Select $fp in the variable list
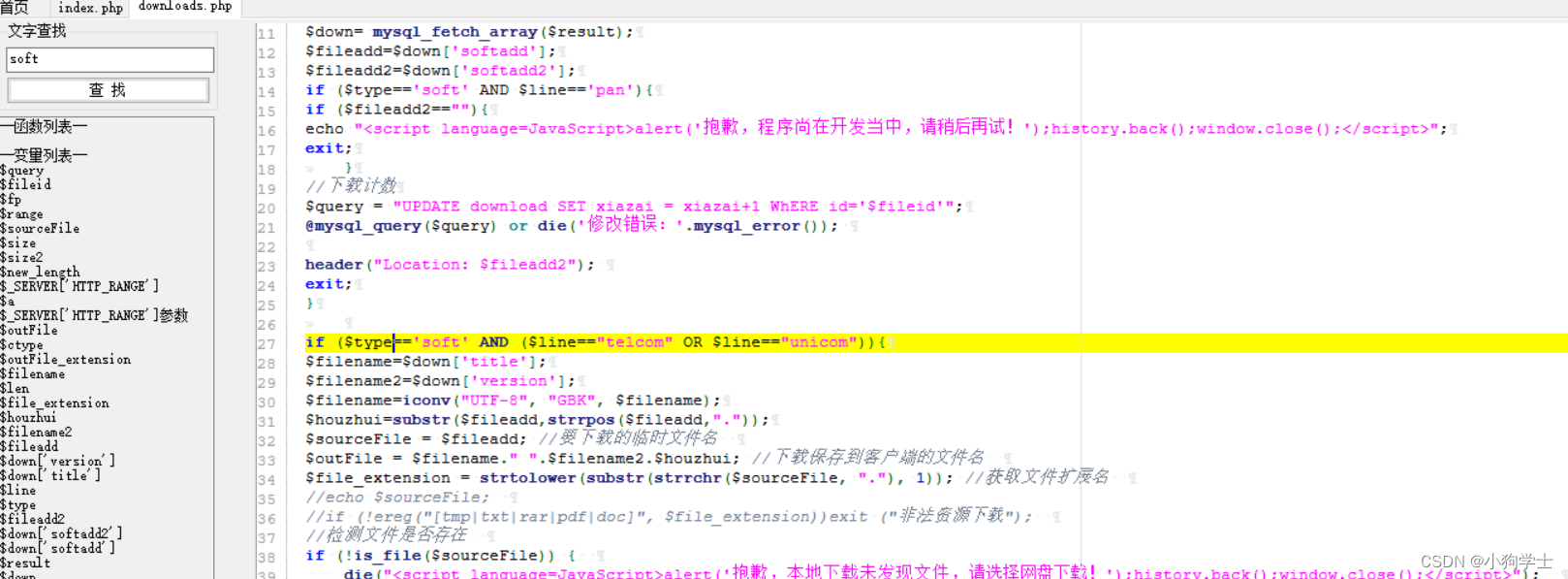1568x579 pixels. pos(11,199)
